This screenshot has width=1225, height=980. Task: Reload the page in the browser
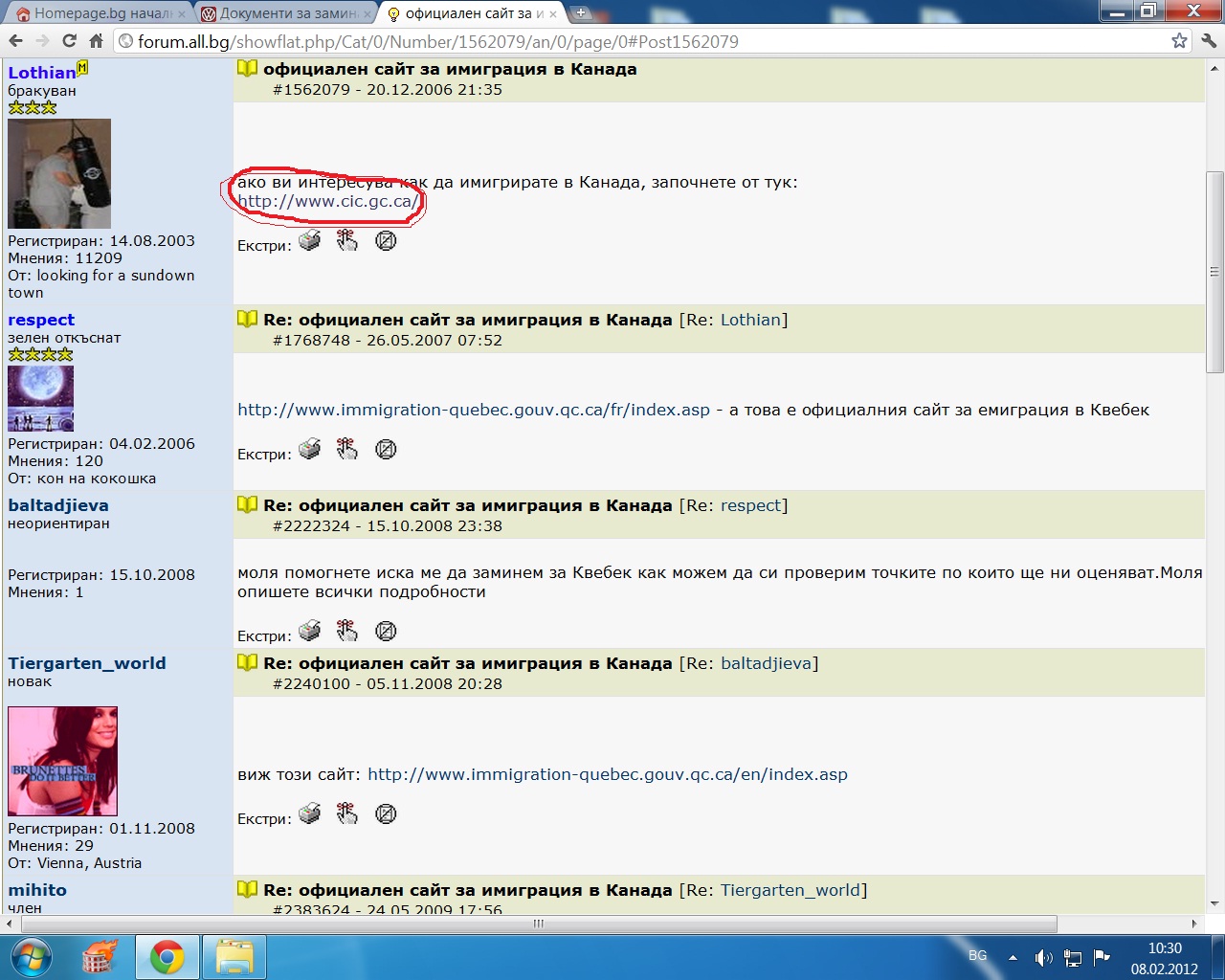tap(69, 41)
